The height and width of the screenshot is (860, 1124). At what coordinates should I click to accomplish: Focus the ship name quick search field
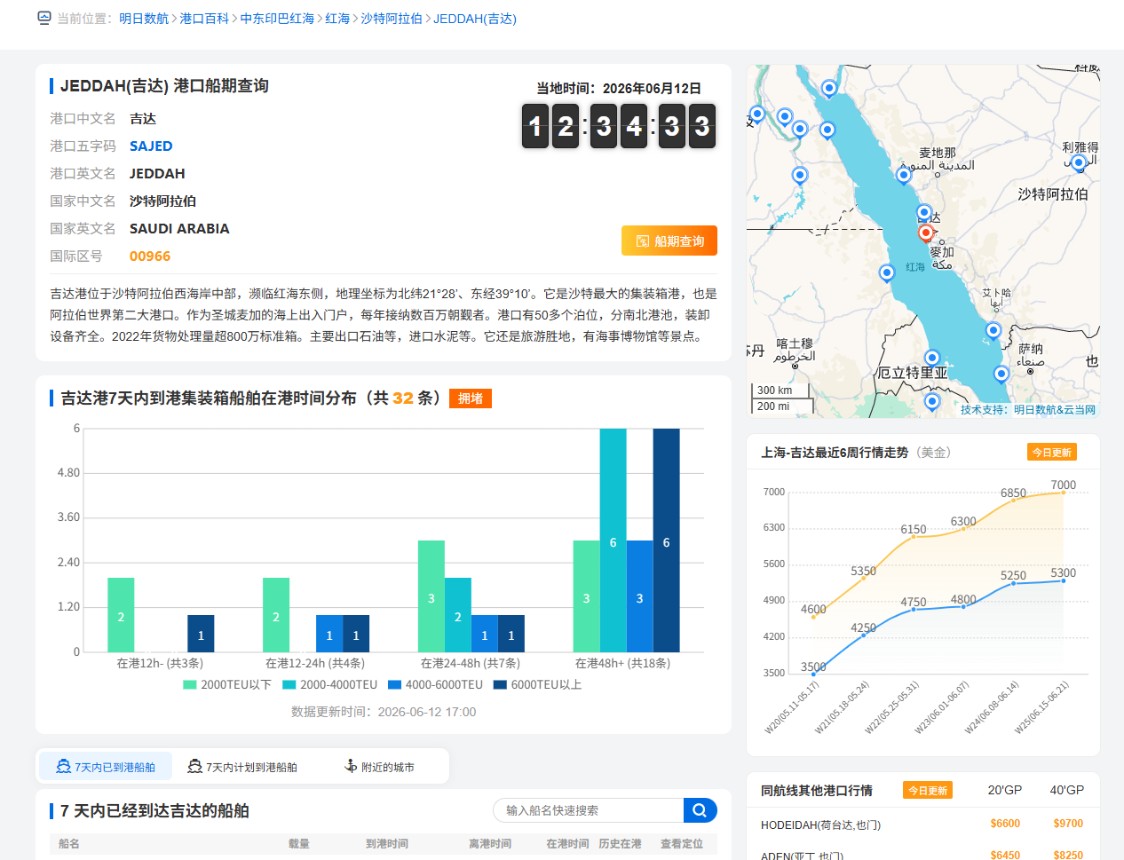point(589,811)
